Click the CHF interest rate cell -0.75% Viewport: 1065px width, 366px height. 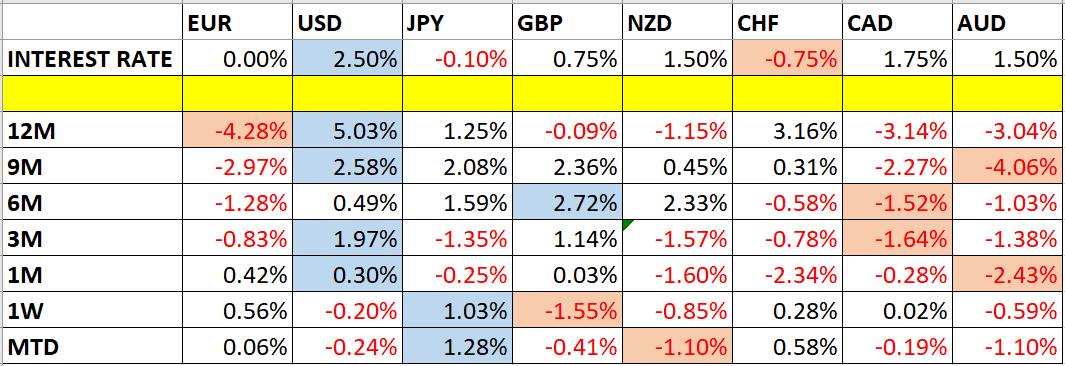pos(788,58)
